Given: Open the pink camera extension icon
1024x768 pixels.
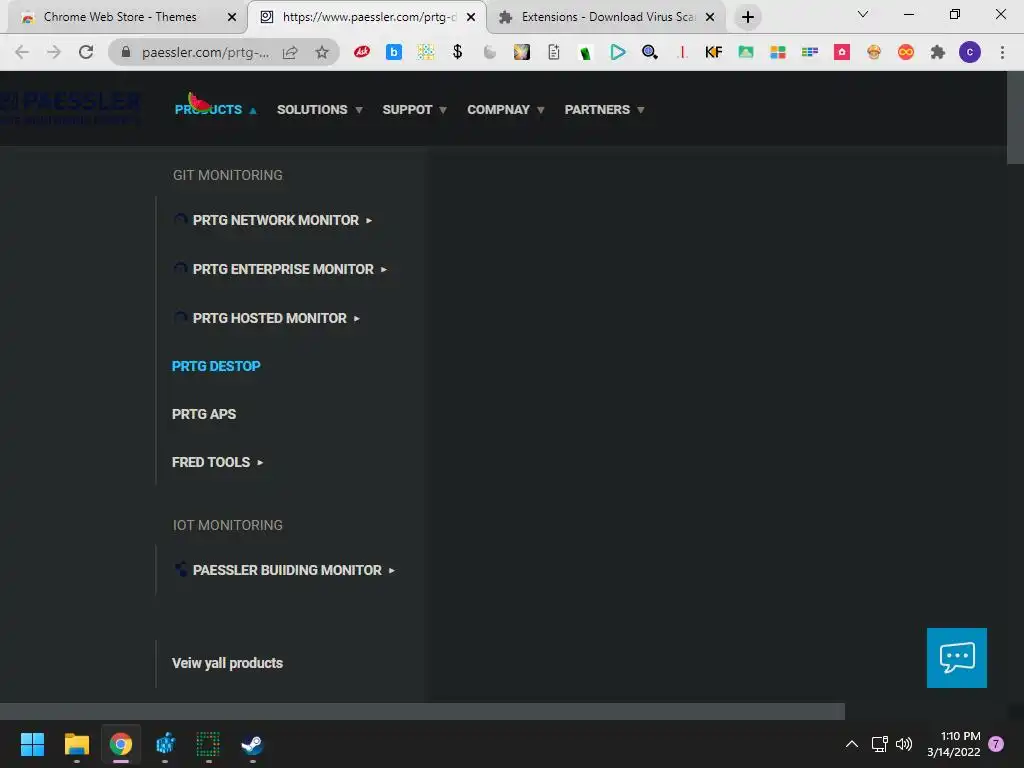Looking at the screenshot, I should pyautogui.click(x=842, y=52).
